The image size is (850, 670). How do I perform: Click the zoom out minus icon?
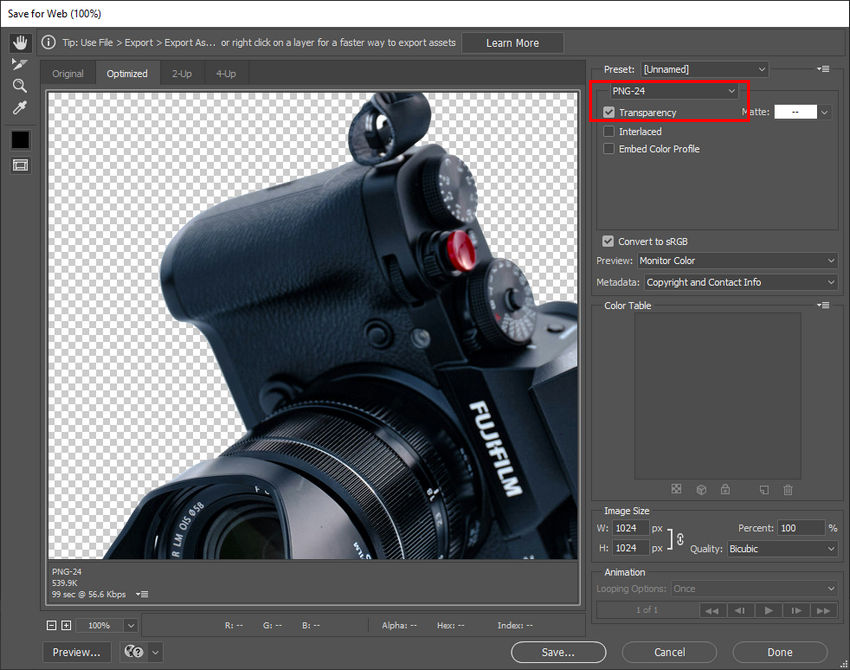click(x=51, y=626)
